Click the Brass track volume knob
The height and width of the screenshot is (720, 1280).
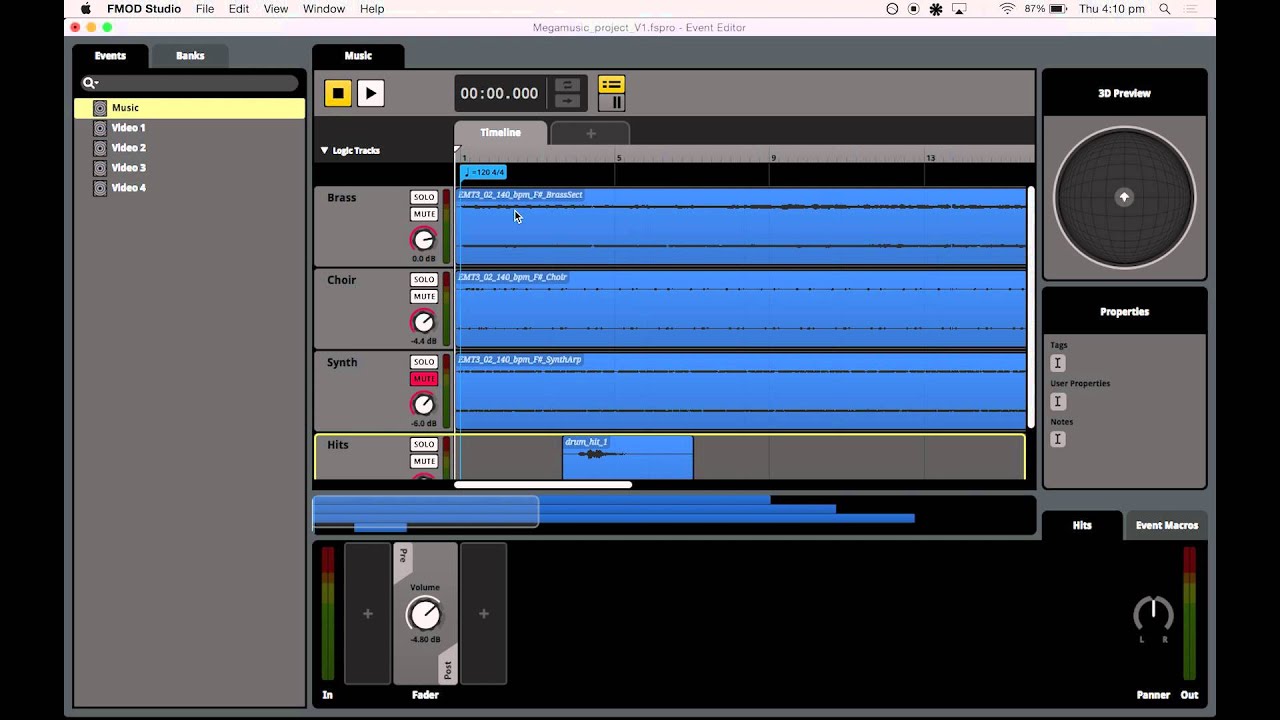click(424, 240)
